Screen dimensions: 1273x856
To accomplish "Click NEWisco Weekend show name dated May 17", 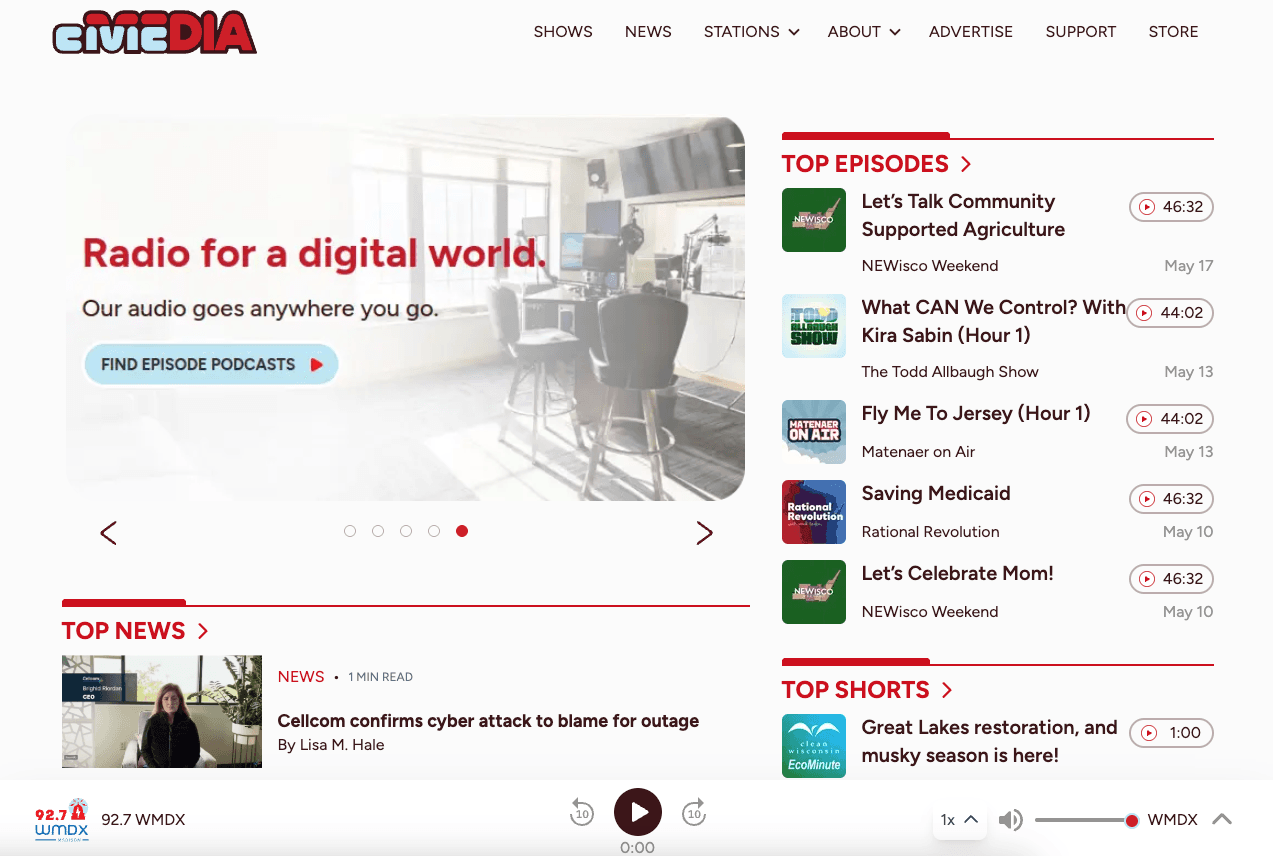I will pyautogui.click(x=930, y=266).
